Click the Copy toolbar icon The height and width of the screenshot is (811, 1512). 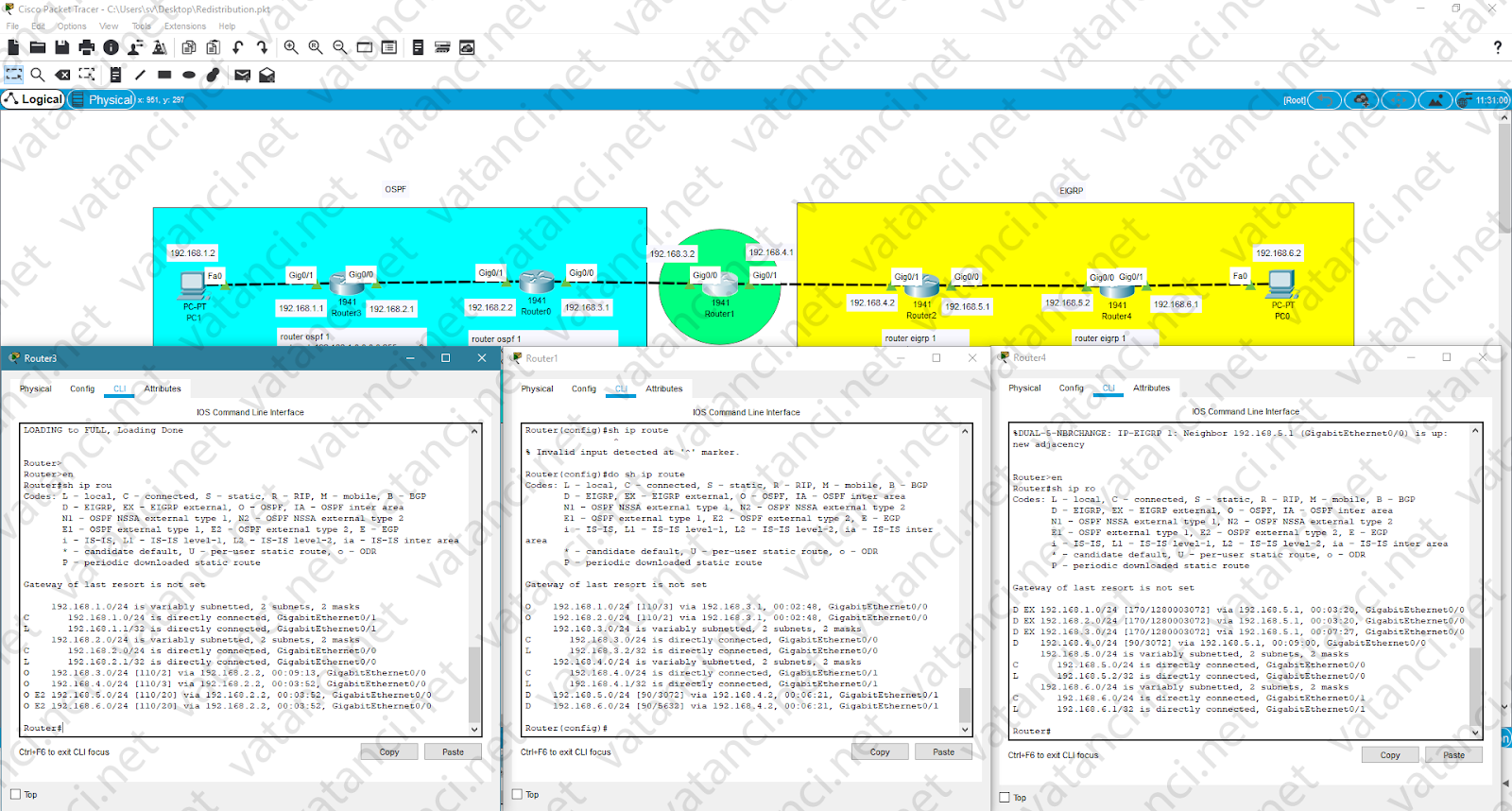tap(189, 47)
